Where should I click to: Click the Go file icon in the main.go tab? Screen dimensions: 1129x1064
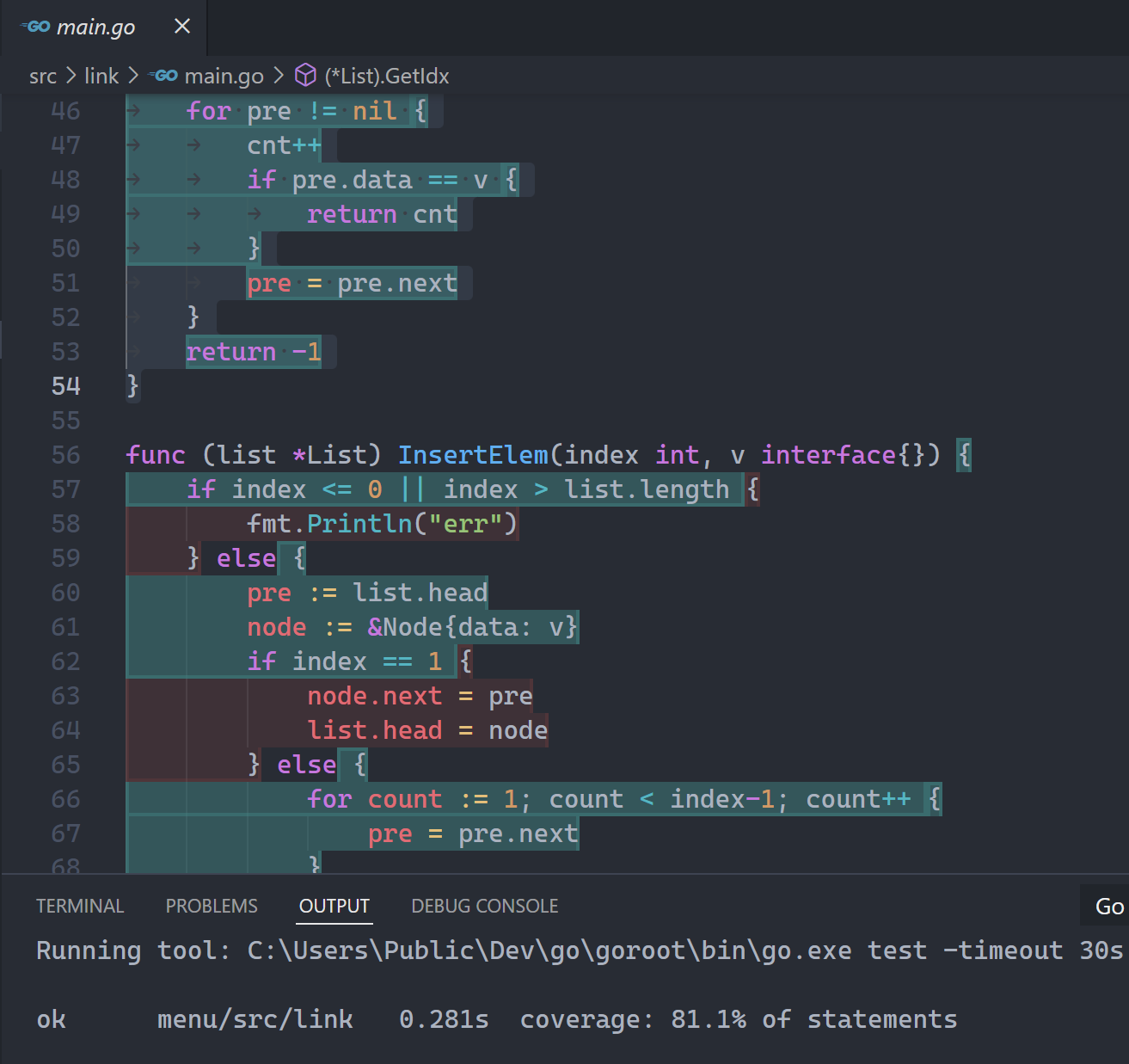36,27
